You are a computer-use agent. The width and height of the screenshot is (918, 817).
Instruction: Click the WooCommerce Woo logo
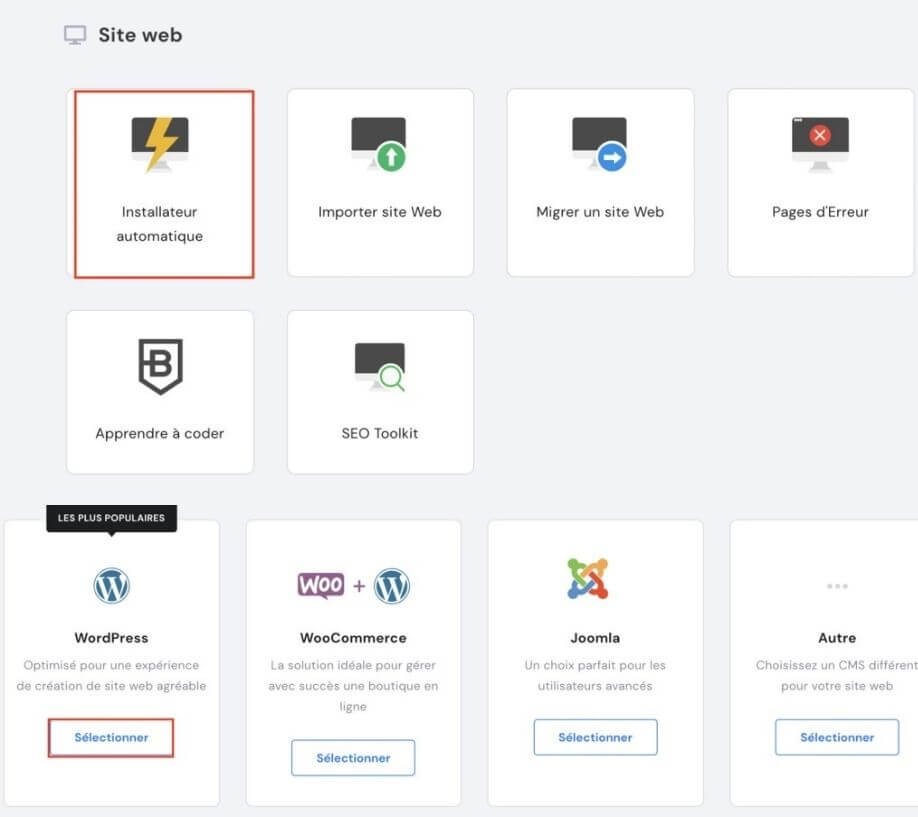[x=321, y=585]
